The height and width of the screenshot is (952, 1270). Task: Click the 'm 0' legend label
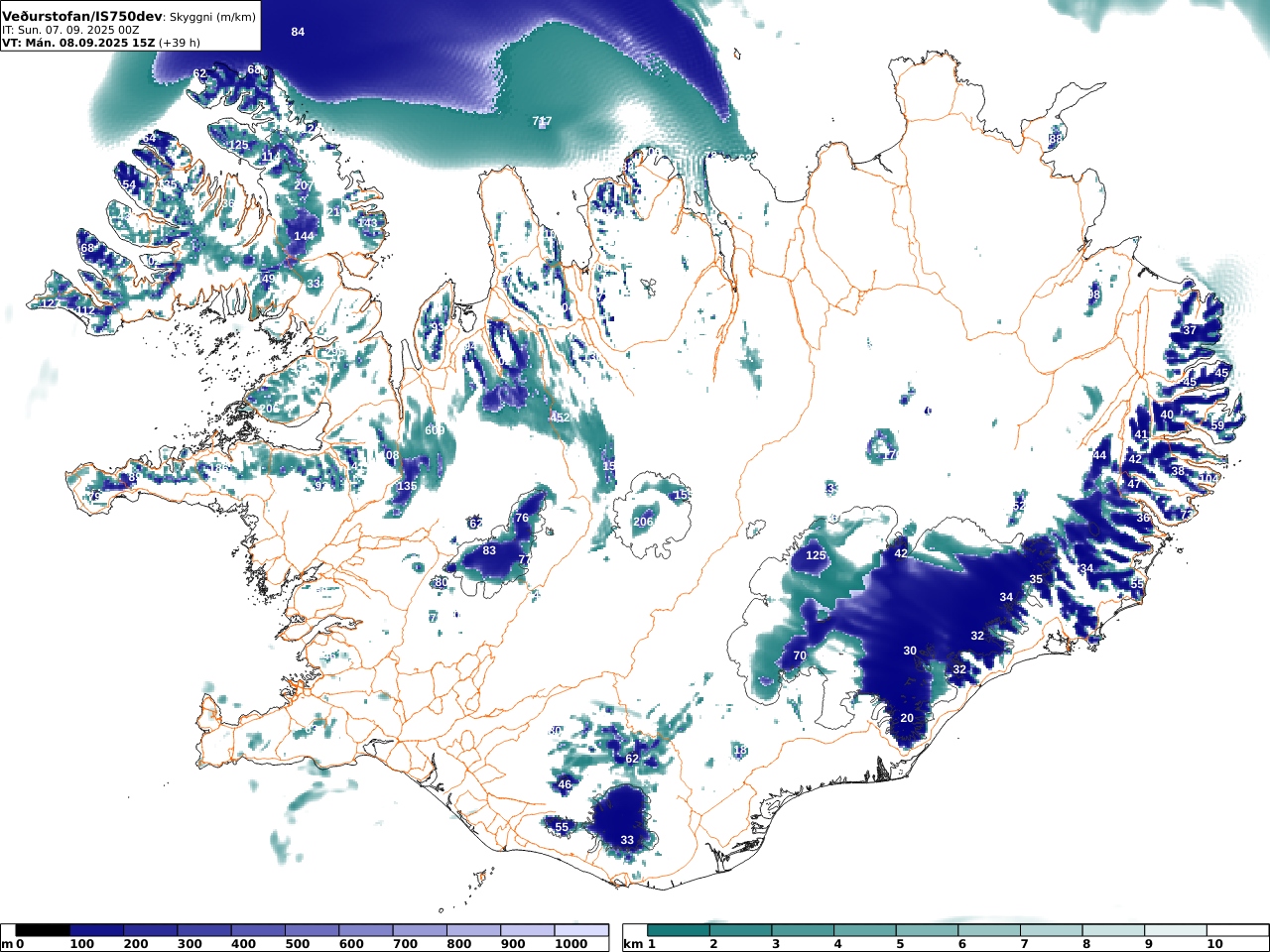[x=12, y=944]
